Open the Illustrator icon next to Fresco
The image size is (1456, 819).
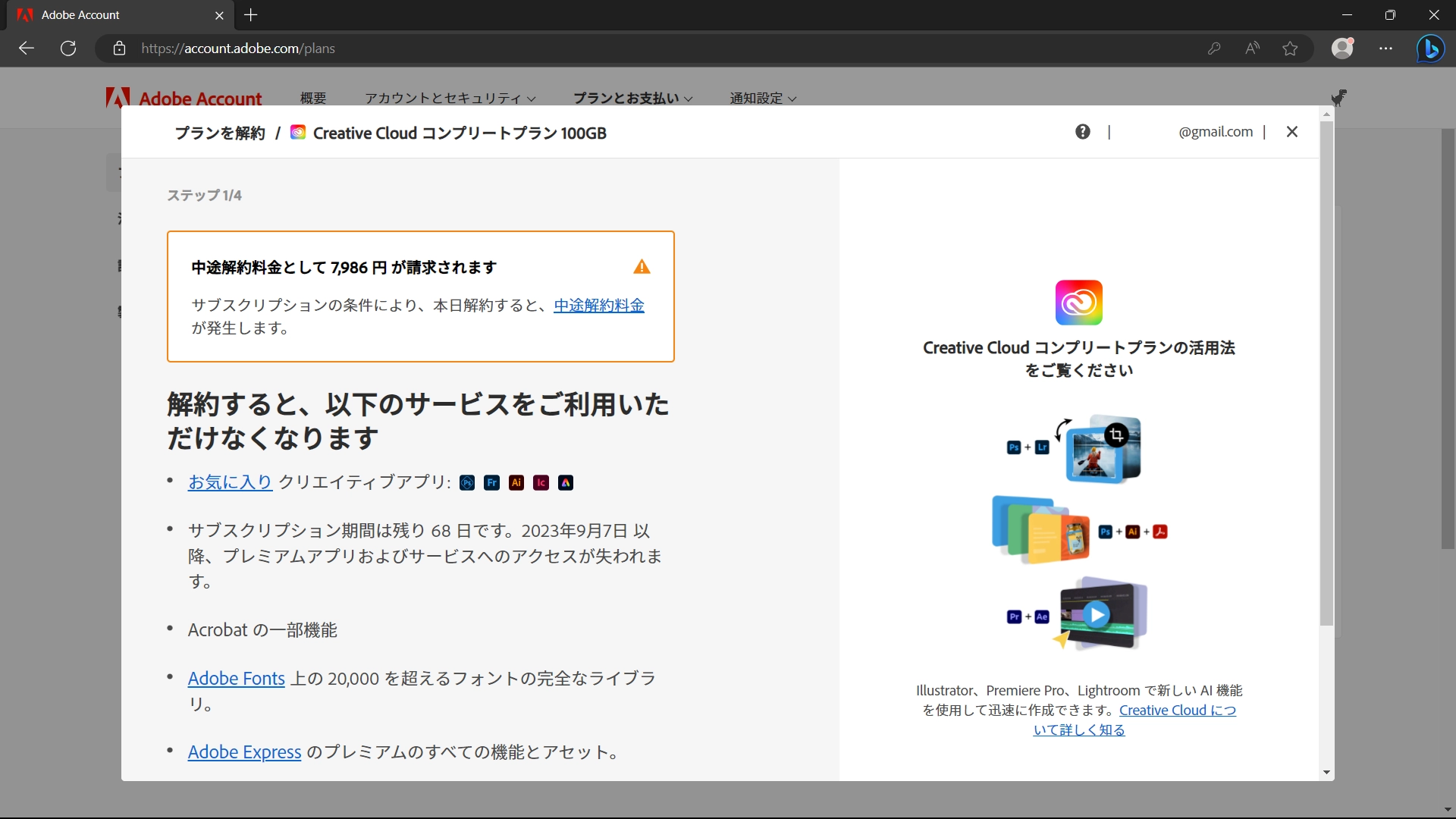click(516, 482)
